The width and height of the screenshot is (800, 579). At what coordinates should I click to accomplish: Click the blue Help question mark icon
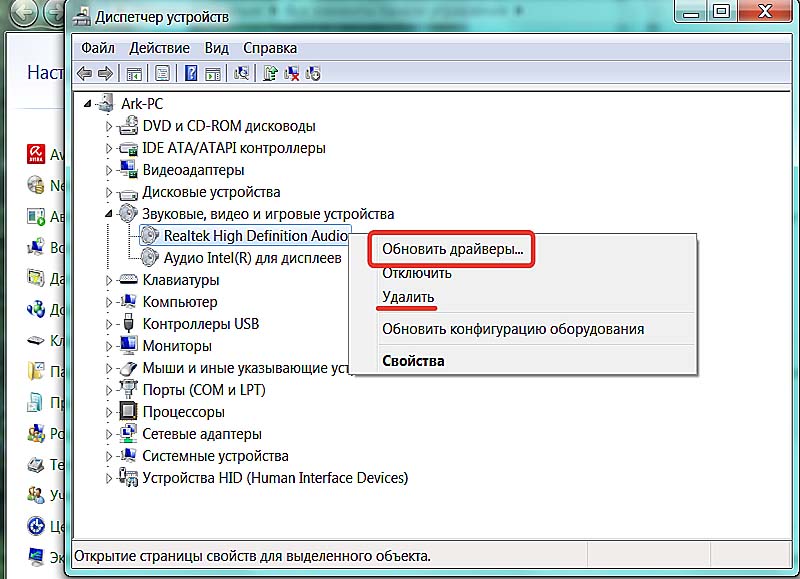190,73
